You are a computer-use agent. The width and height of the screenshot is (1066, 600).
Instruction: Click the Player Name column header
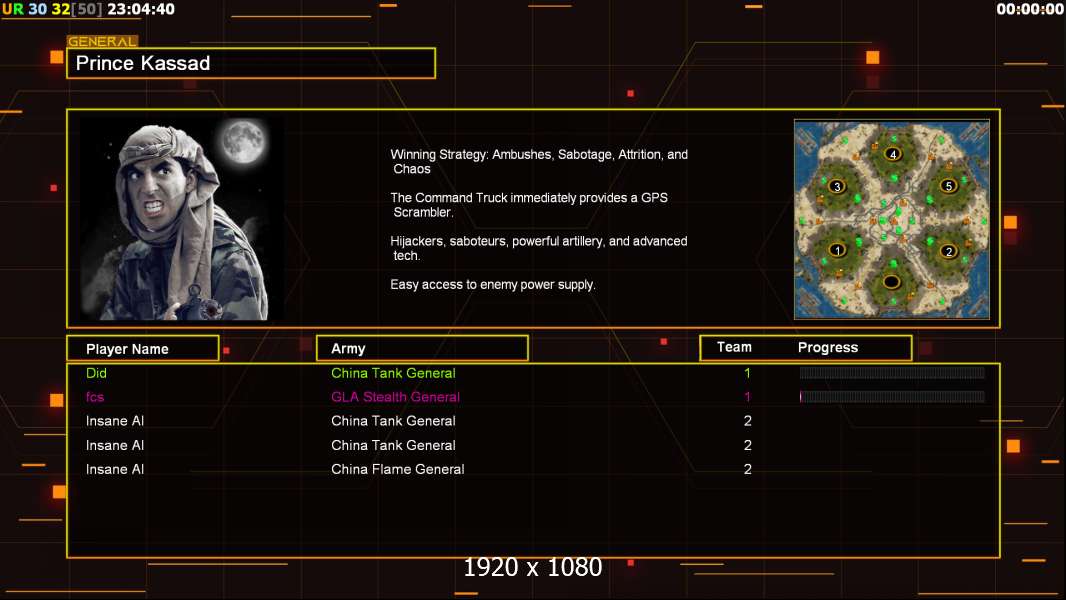pos(143,349)
